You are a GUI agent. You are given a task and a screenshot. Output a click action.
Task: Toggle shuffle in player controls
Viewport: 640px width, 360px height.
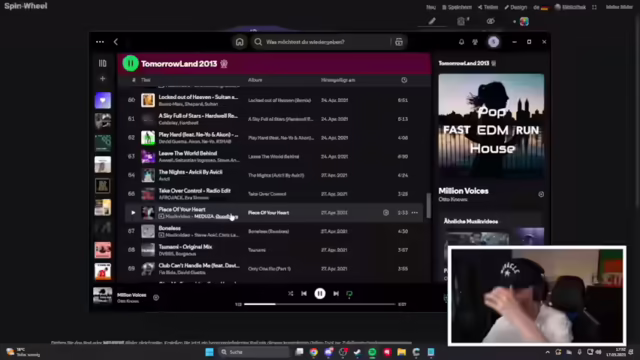291,293
